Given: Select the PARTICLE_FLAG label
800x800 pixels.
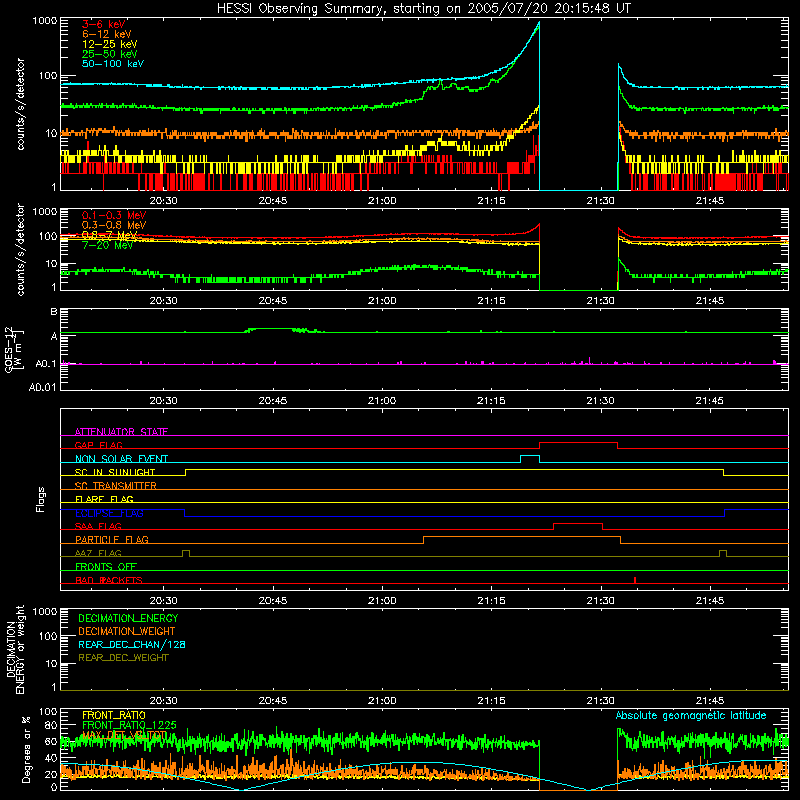Looking at the screenshot, I should 112,539.
